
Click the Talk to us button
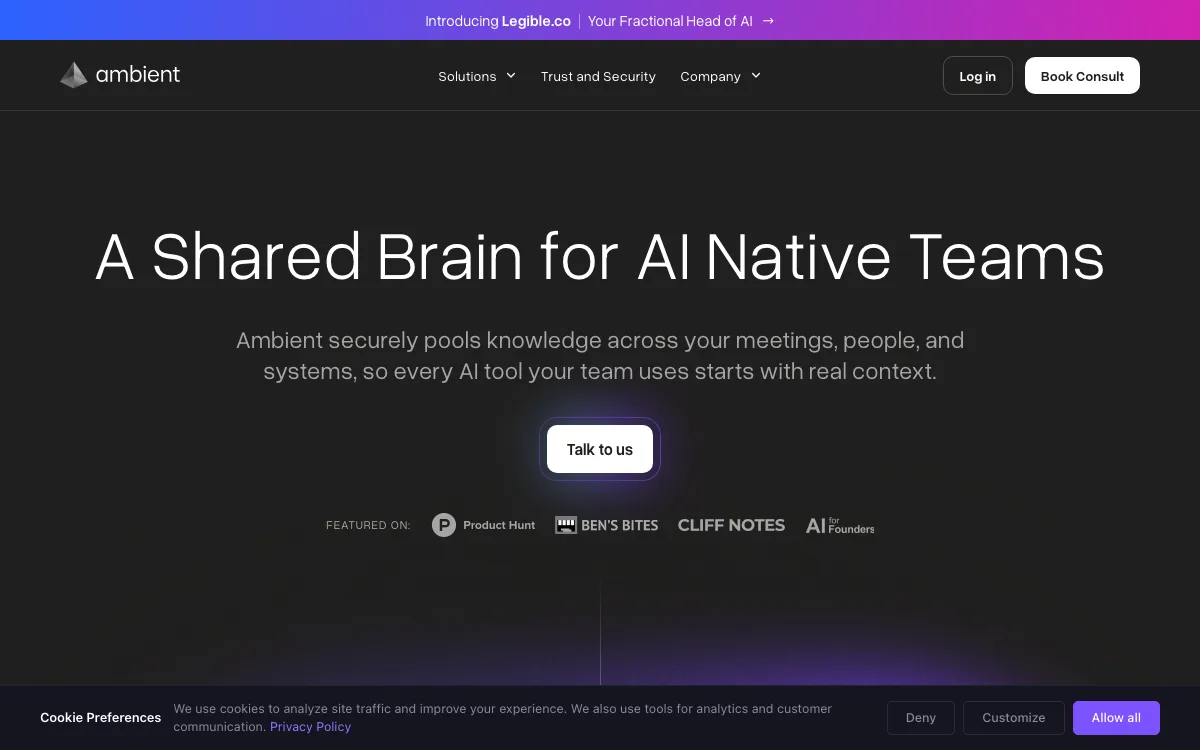click(600, 449)
